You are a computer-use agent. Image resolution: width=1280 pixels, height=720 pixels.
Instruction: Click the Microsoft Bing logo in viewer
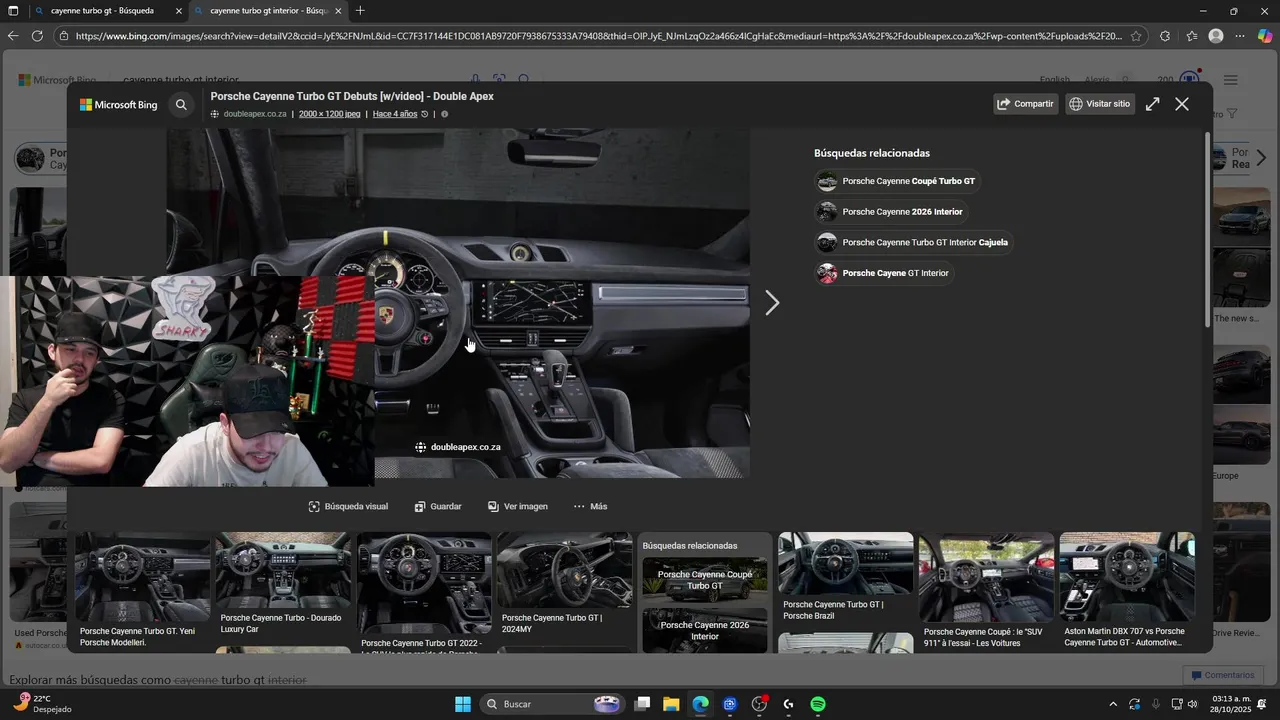(x=119, y=104)
